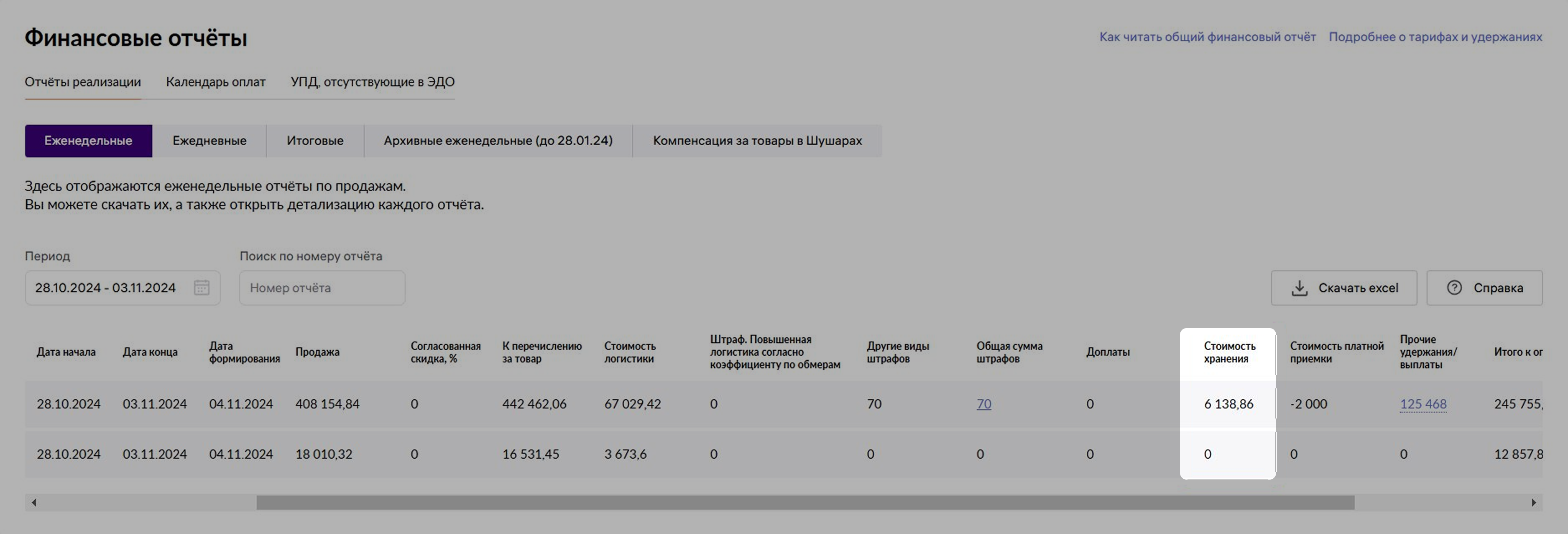Click К перечислению за товар column header

(x=542, y=352)
